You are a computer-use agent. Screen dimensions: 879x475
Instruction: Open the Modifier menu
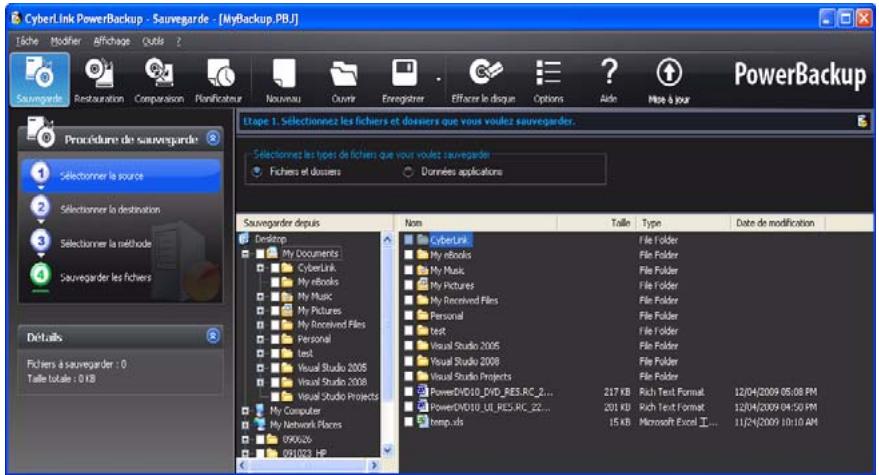[66, 41]
